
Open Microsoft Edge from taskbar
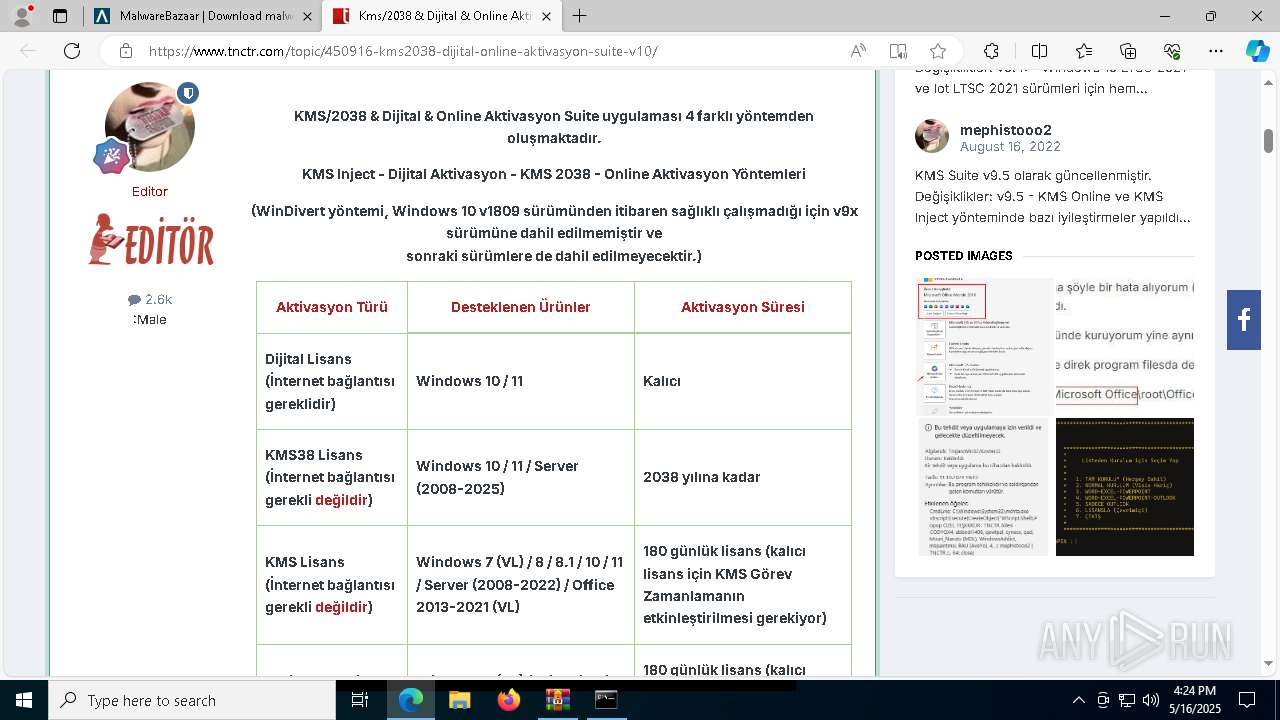(x=411, y=700)
